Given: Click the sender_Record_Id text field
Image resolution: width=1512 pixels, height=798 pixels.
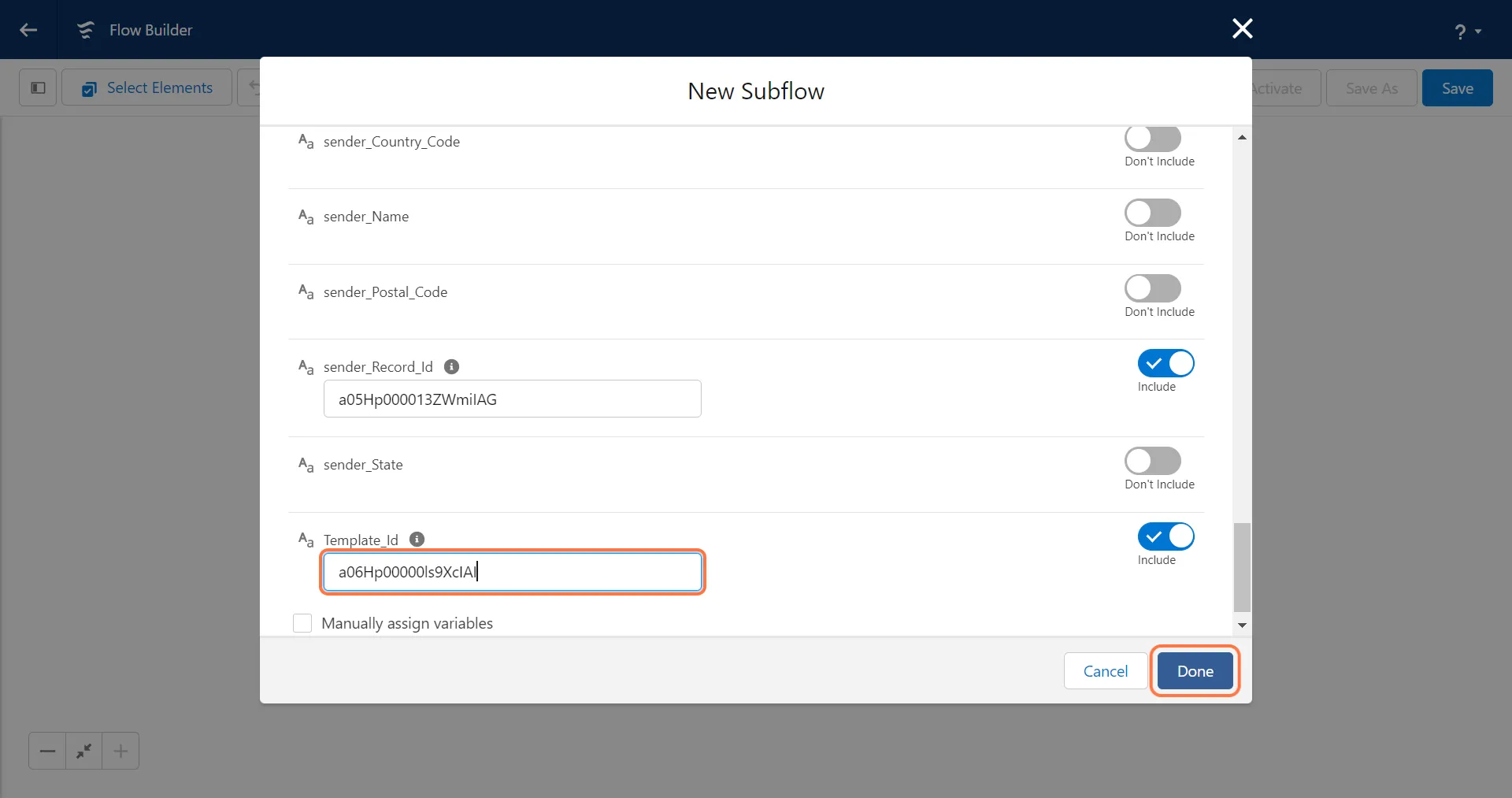Looking at the screenshot, I should pos(512,399).
